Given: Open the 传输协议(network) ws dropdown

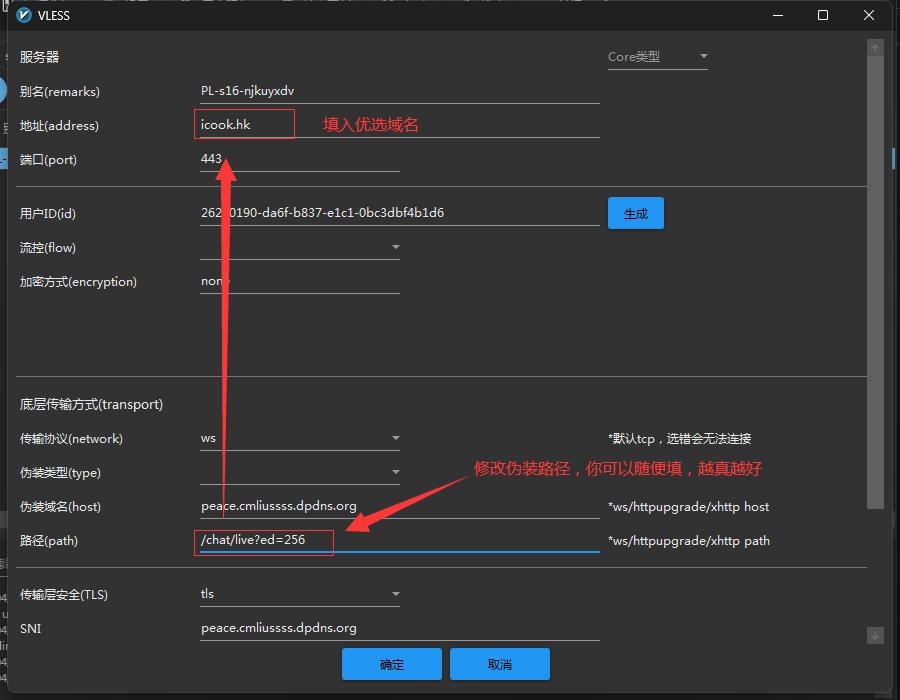Looking at the screenshot, I should click(x=300, y=438).
